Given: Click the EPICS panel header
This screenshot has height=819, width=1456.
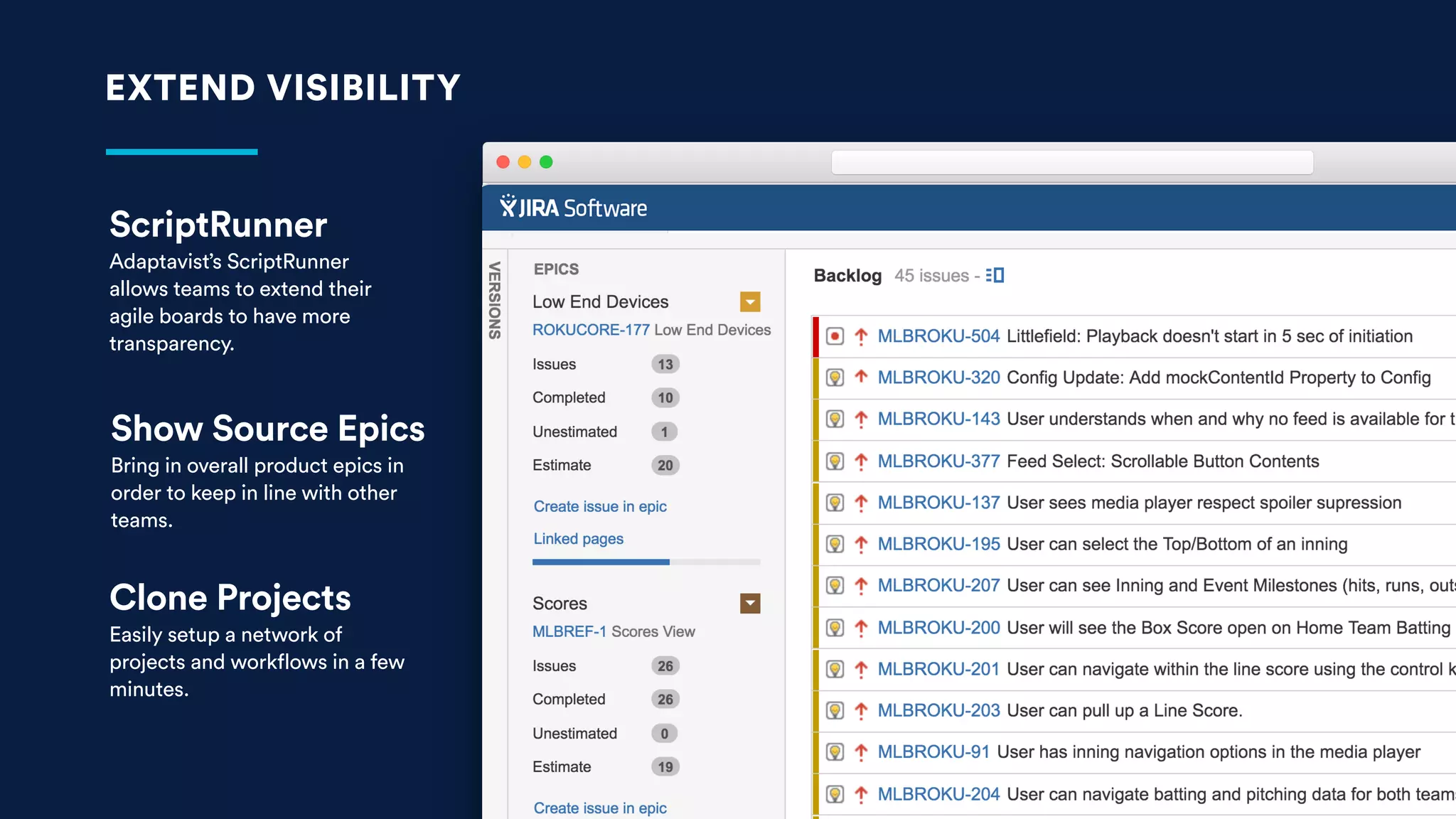Looking at the screenshot, I should tap(556, 269).
